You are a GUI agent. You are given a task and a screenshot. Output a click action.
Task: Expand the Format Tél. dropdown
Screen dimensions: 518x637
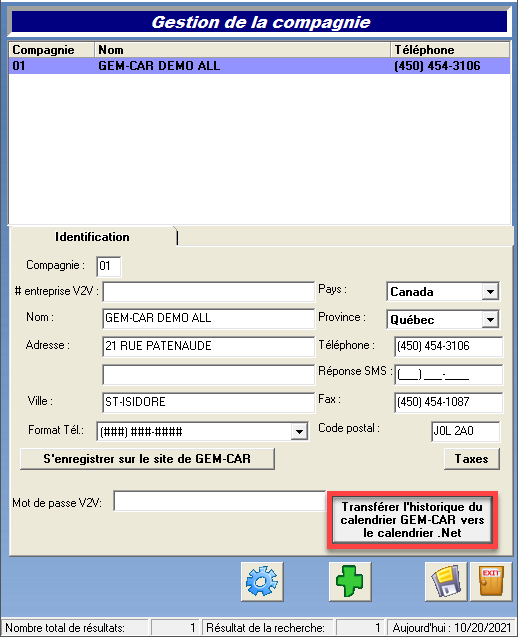[x=299, y=431]
